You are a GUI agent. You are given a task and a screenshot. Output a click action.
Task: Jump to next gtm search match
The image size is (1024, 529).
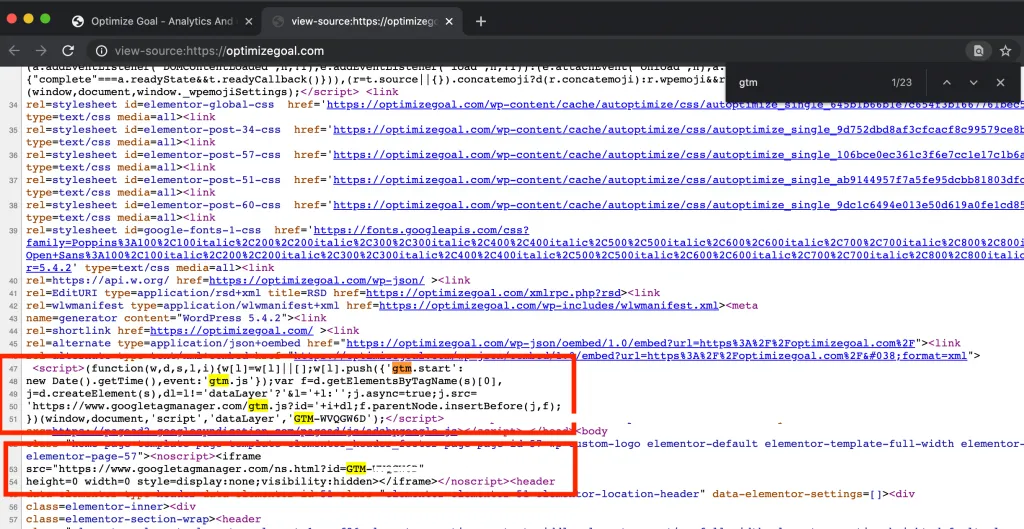point(974,82)
